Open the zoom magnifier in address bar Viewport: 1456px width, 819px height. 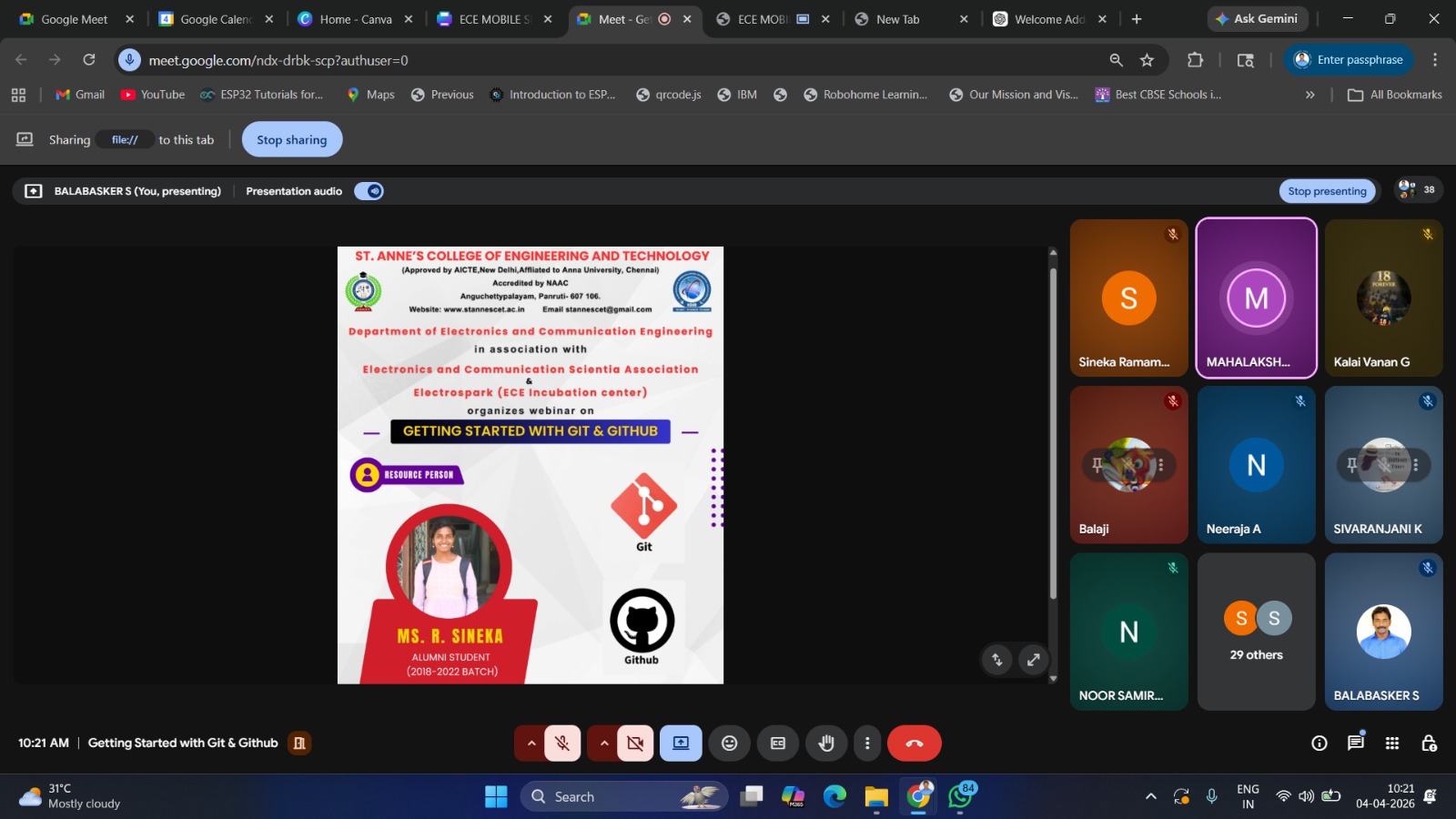pyautogui.click(x=1116, y=60)
